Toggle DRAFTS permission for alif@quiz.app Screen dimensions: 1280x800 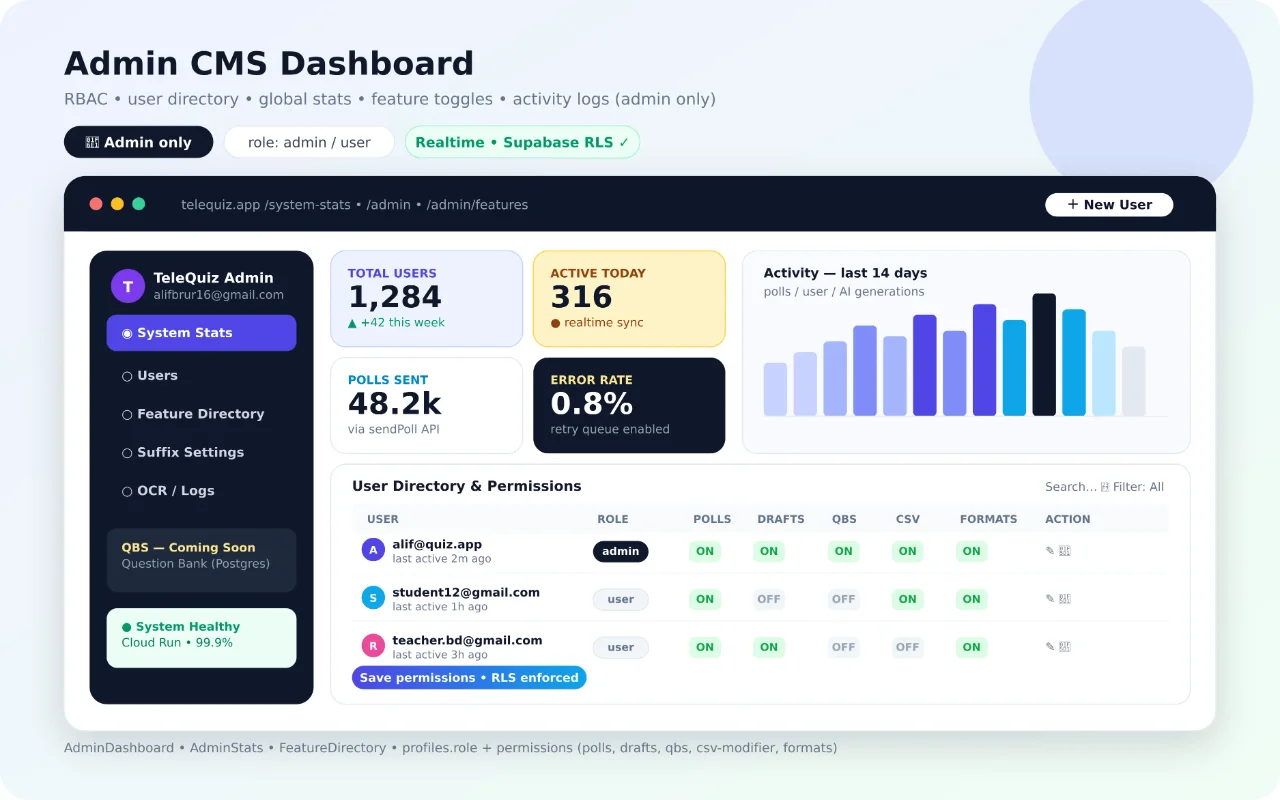(x=769, y=551)
